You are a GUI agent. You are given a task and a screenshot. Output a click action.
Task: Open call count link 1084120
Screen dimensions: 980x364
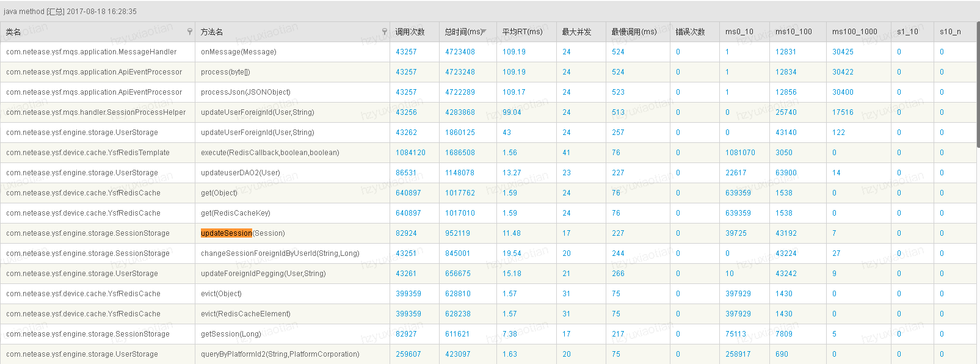coord(411,153)
